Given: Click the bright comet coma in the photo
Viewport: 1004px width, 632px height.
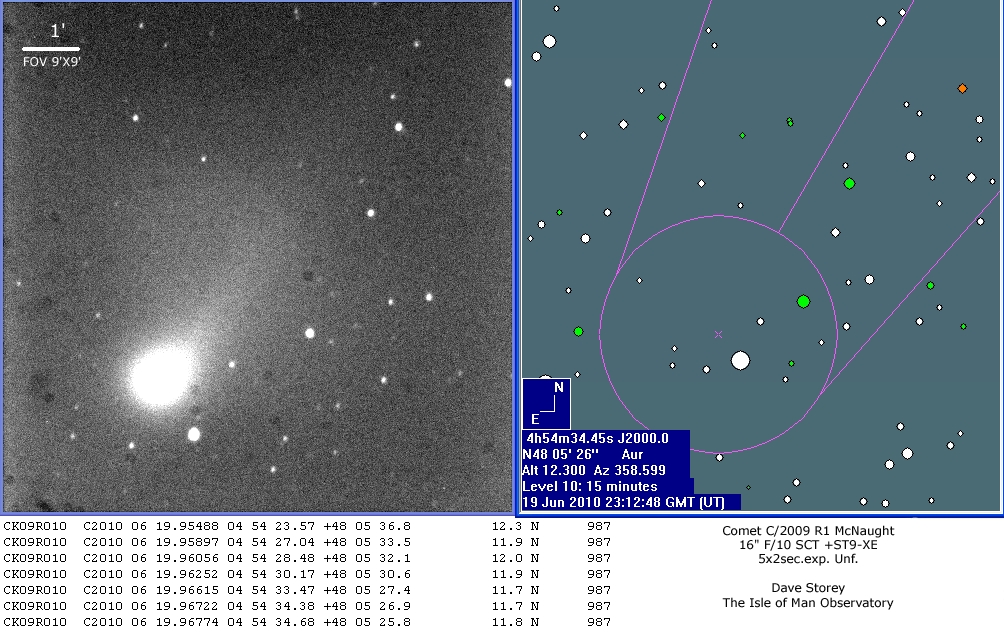Looking at the screenshot, I should pos(160,376).
